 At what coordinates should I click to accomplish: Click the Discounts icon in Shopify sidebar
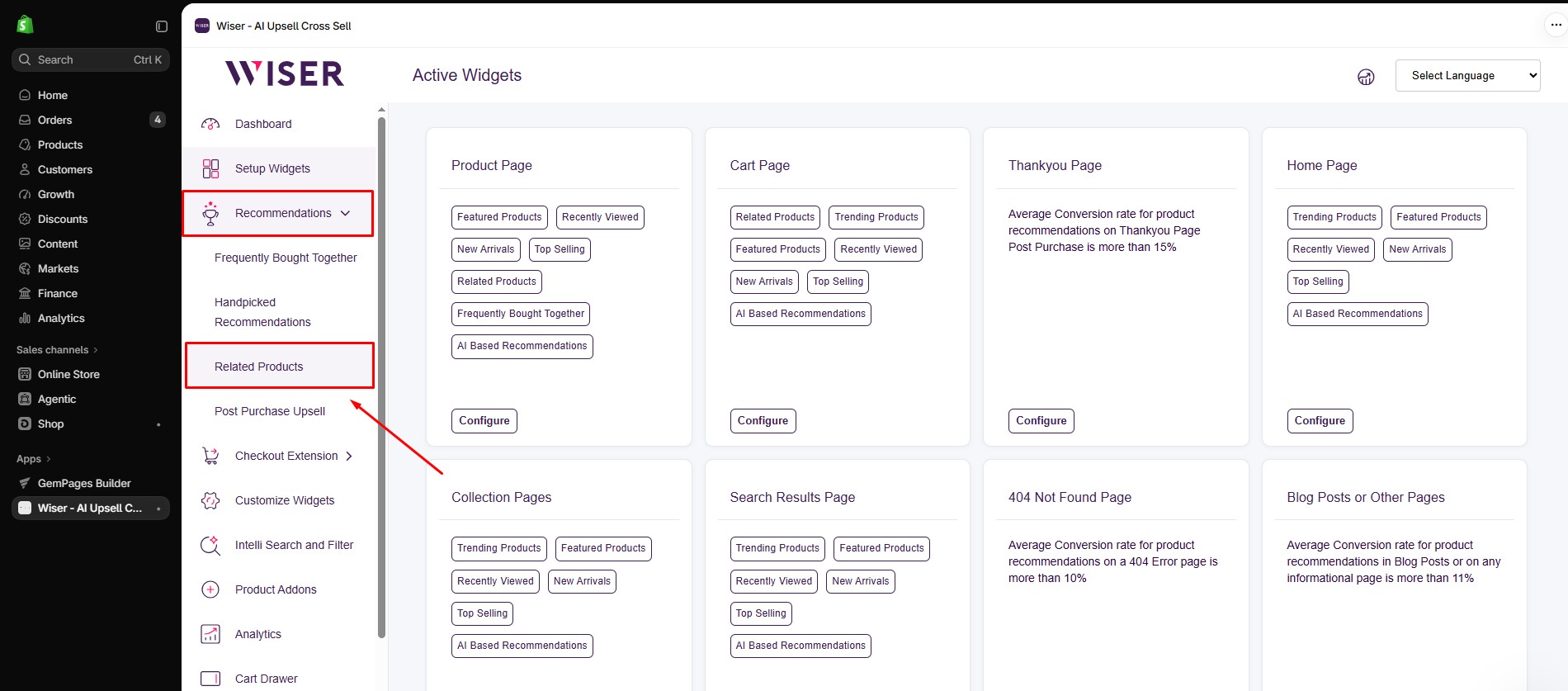tap(25, 219)
